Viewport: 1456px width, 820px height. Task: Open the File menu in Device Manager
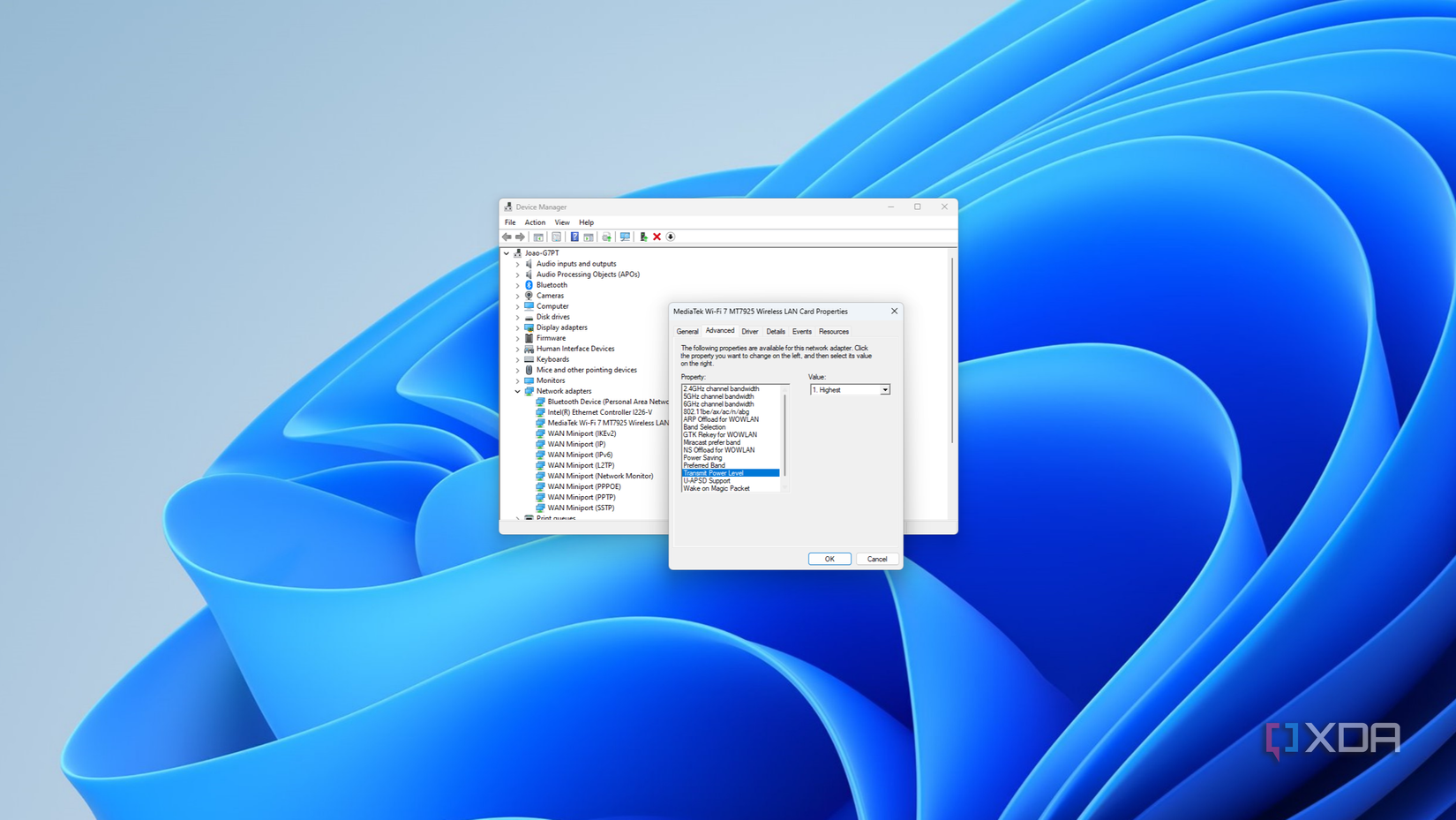[x=510, y=222]
